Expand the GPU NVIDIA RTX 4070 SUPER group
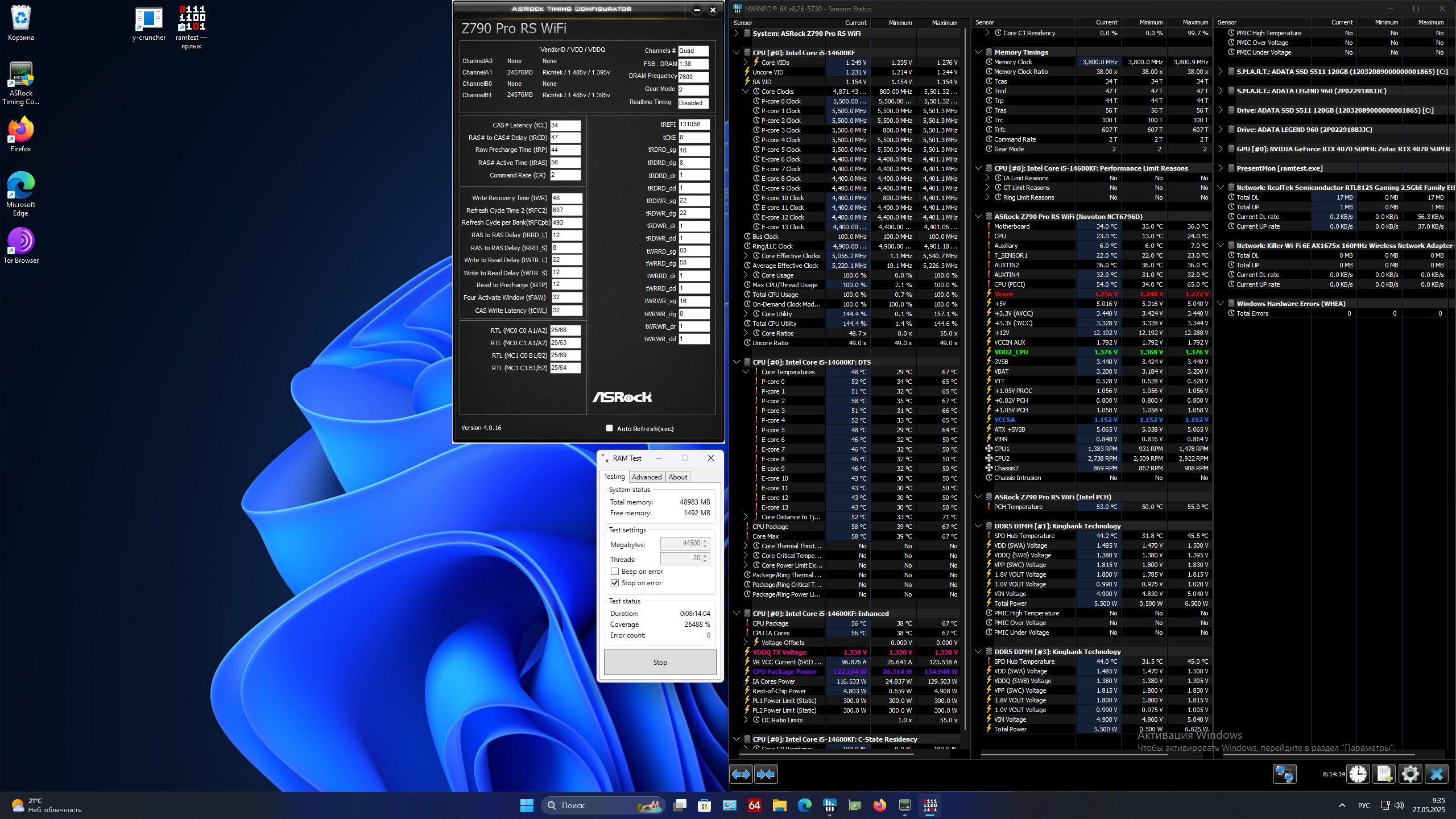Viewport: 1456px width, 819px height. click(x=1221, y=149)
